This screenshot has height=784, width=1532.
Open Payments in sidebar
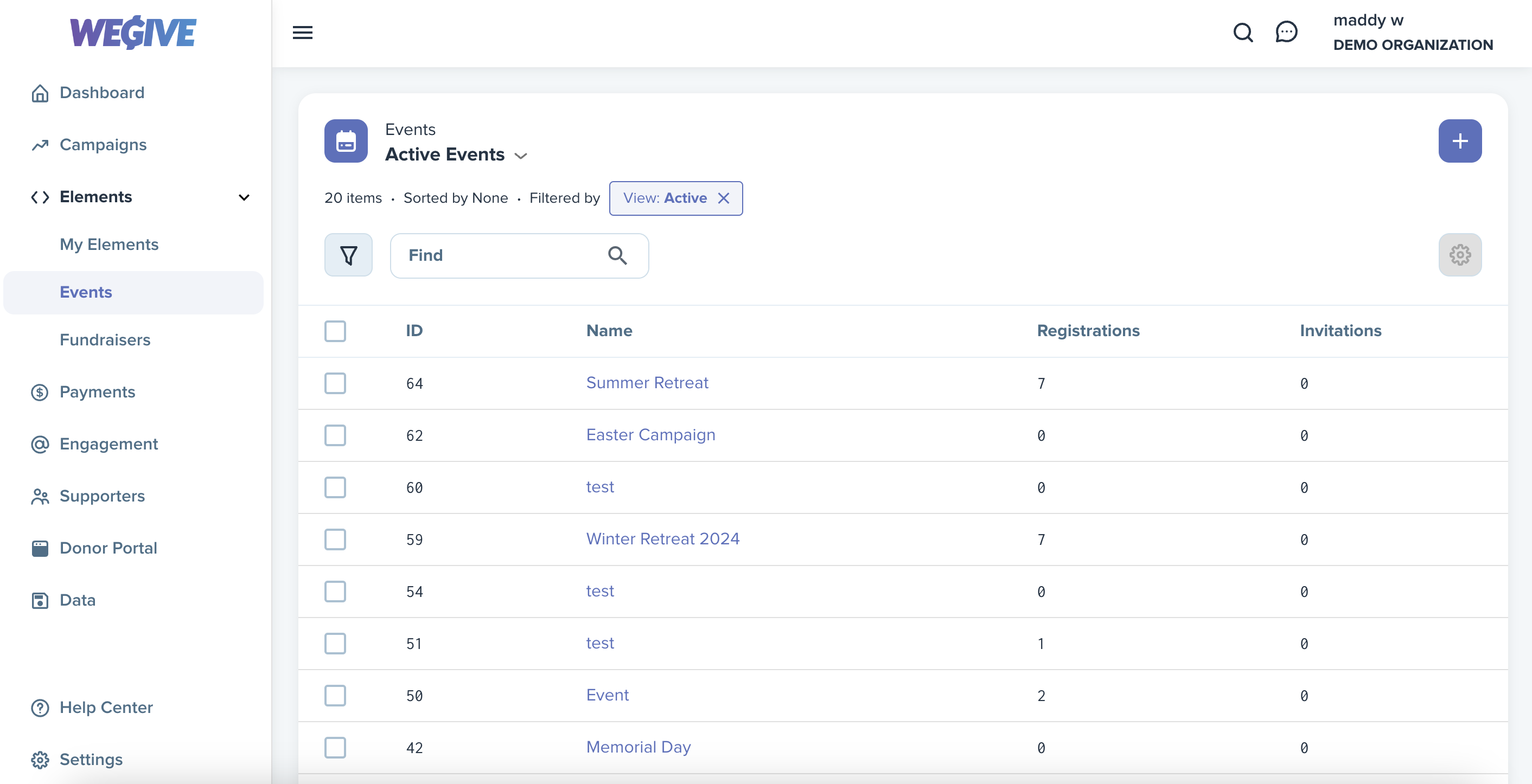click(x=98, y=393)
